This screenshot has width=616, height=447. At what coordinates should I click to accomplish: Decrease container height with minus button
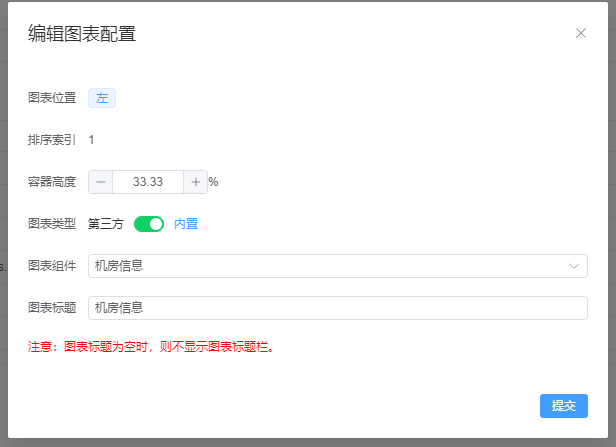point(101,182)
